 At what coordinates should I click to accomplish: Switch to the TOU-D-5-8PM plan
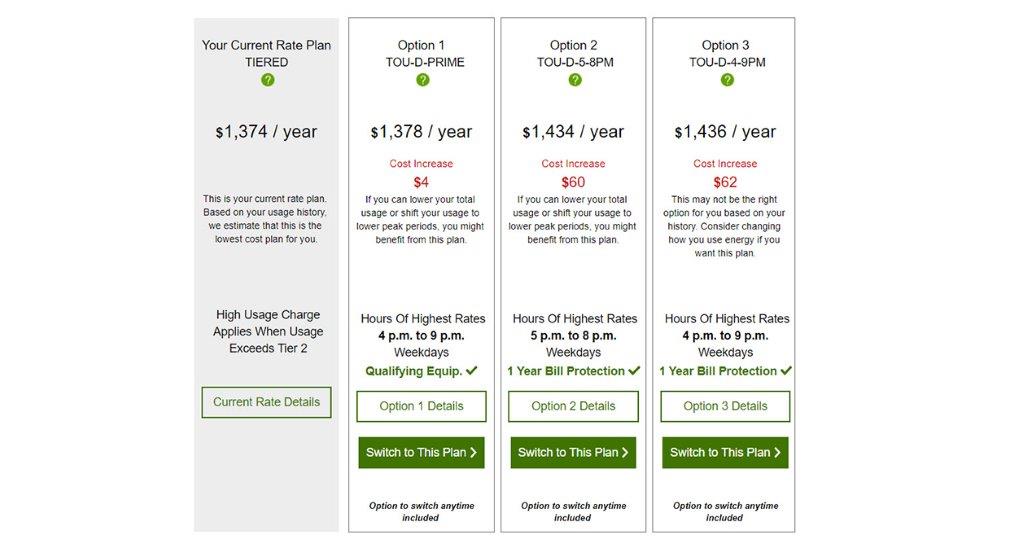coord(573,452)
